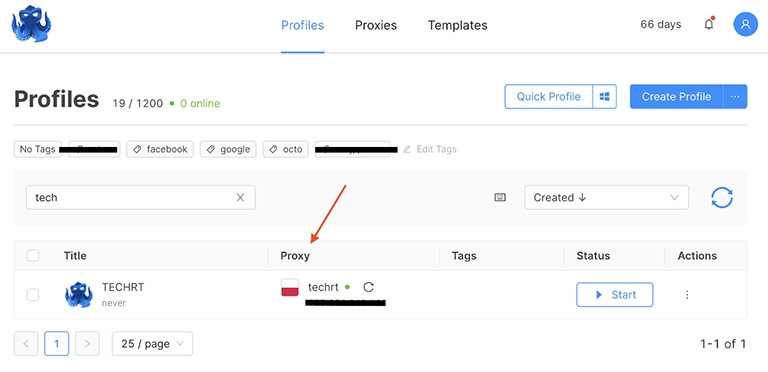This screenshot has height=372, width=768.
Task: Refresh the profiles list with sync icon
Action: (x=722, y=198)
